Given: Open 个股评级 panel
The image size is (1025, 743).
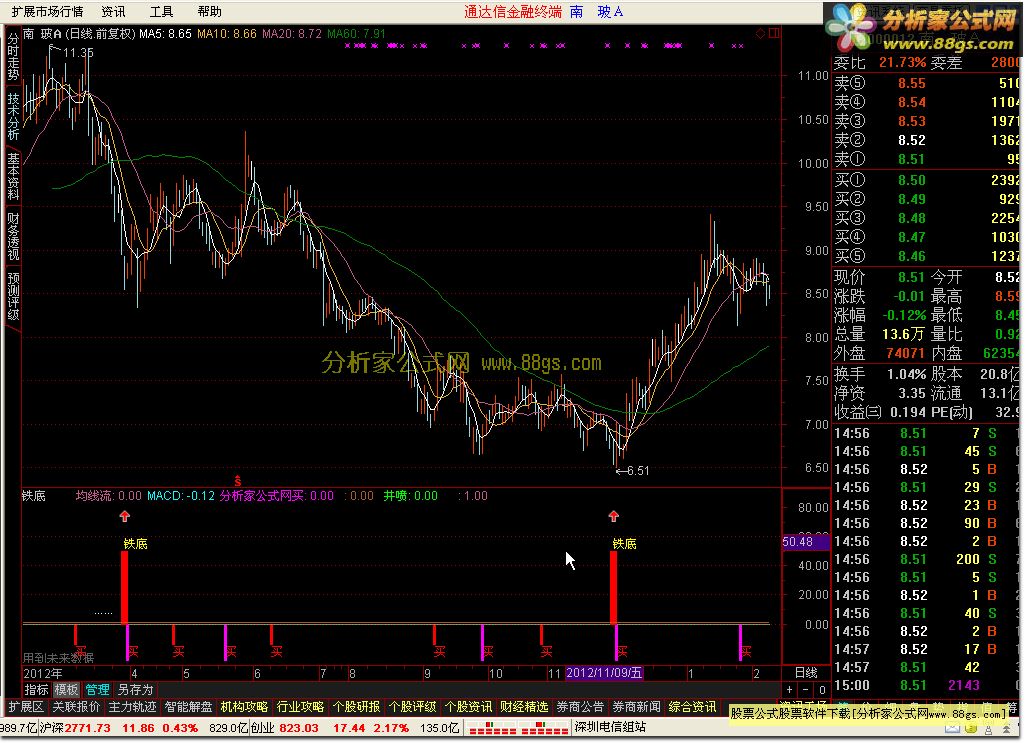Looking at the screenshot, I should [x=412, y=707].
